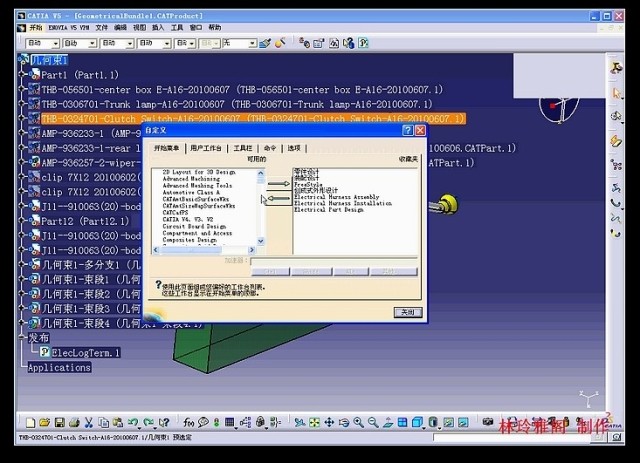The image size is (640, 463).
Task: Open the 工具 menu
Action: point(177,28)
